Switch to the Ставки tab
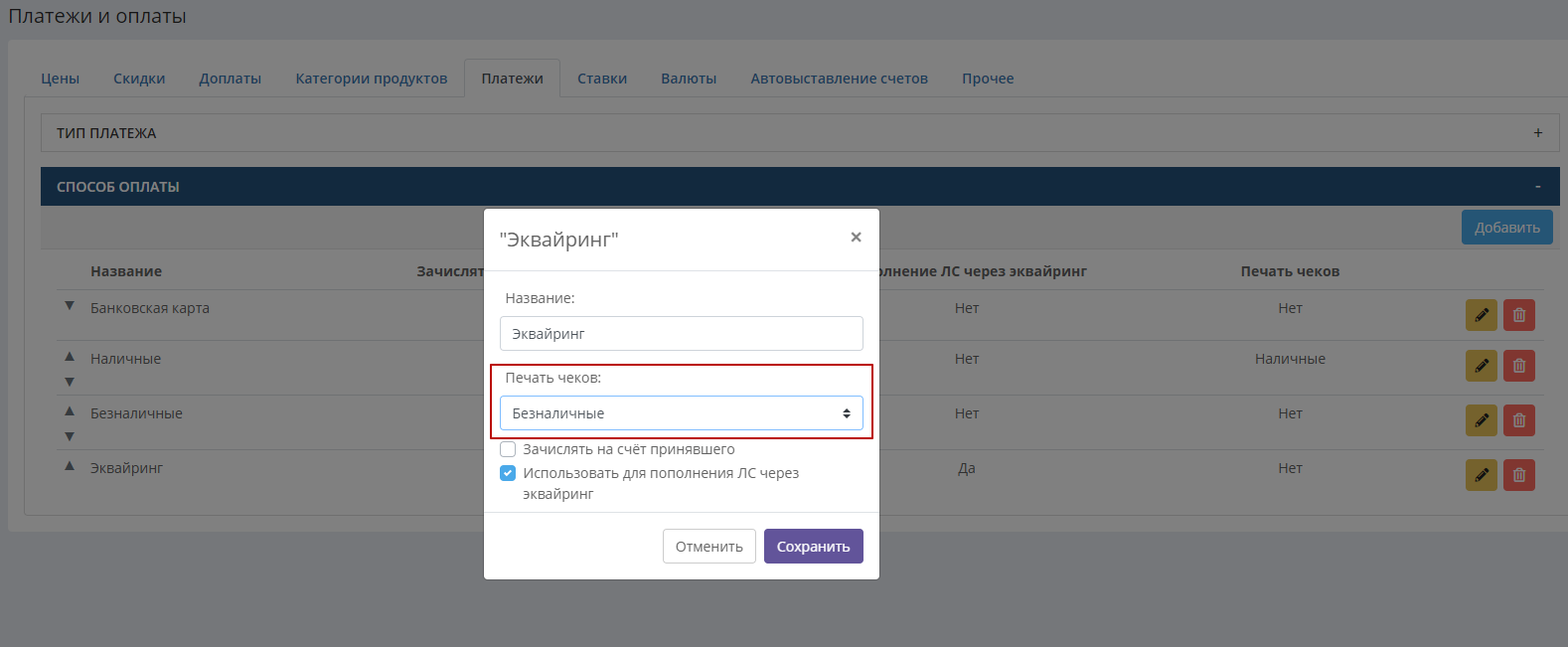This screenshot has height=647, width=1568. (602, 79)
